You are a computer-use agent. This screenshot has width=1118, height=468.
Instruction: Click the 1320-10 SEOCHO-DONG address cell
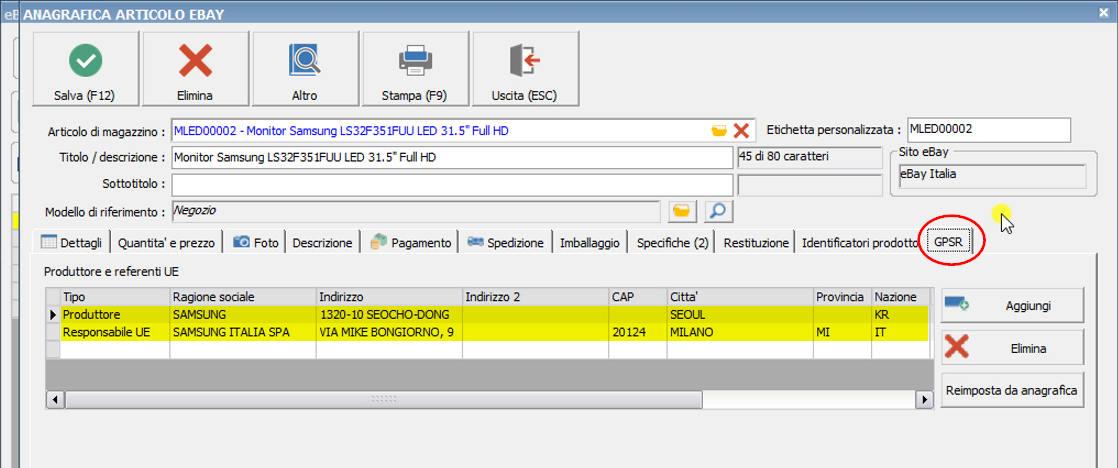[389, 314]
